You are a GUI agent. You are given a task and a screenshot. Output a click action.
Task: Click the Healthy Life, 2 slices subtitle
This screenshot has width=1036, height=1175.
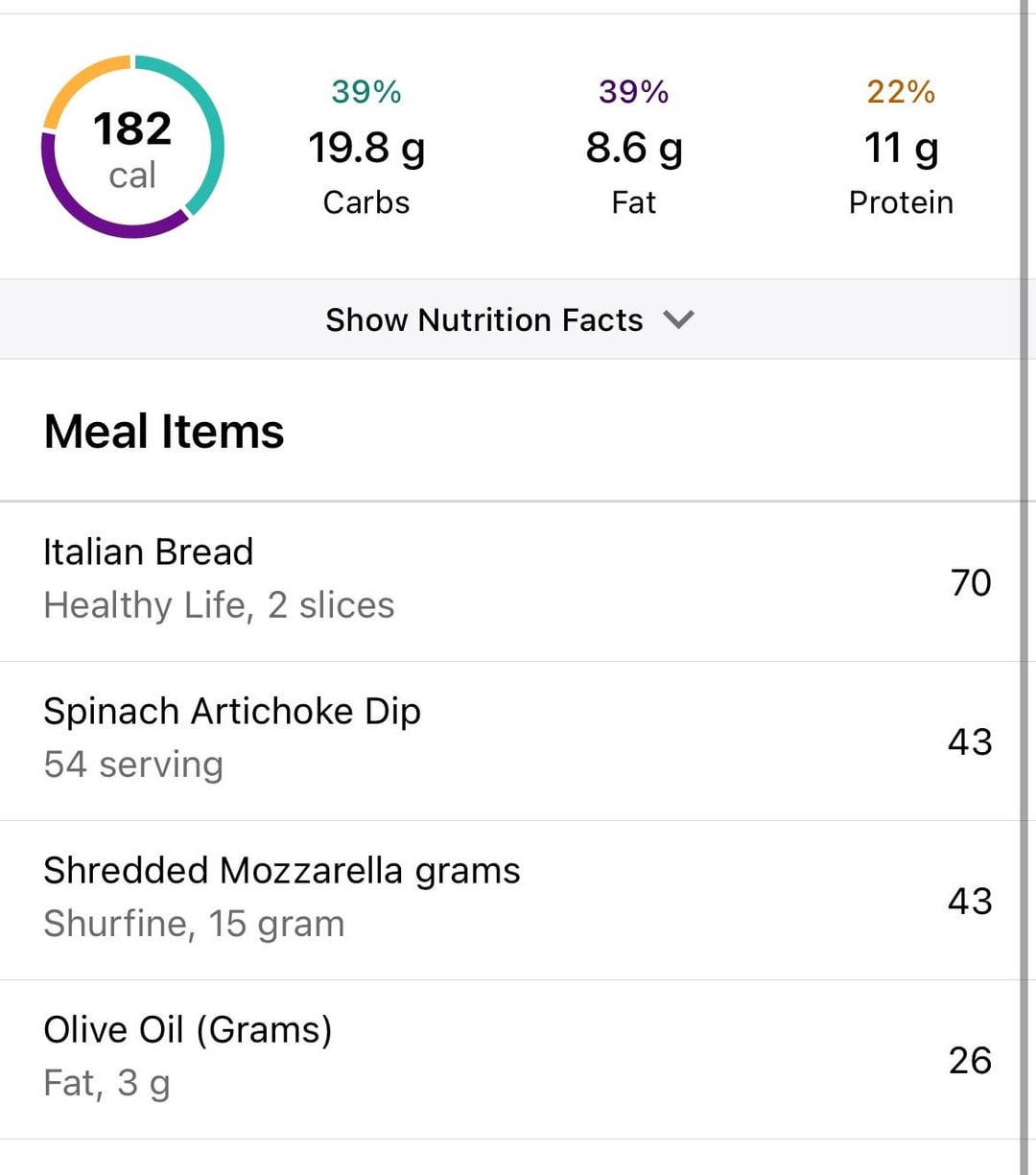219,605
